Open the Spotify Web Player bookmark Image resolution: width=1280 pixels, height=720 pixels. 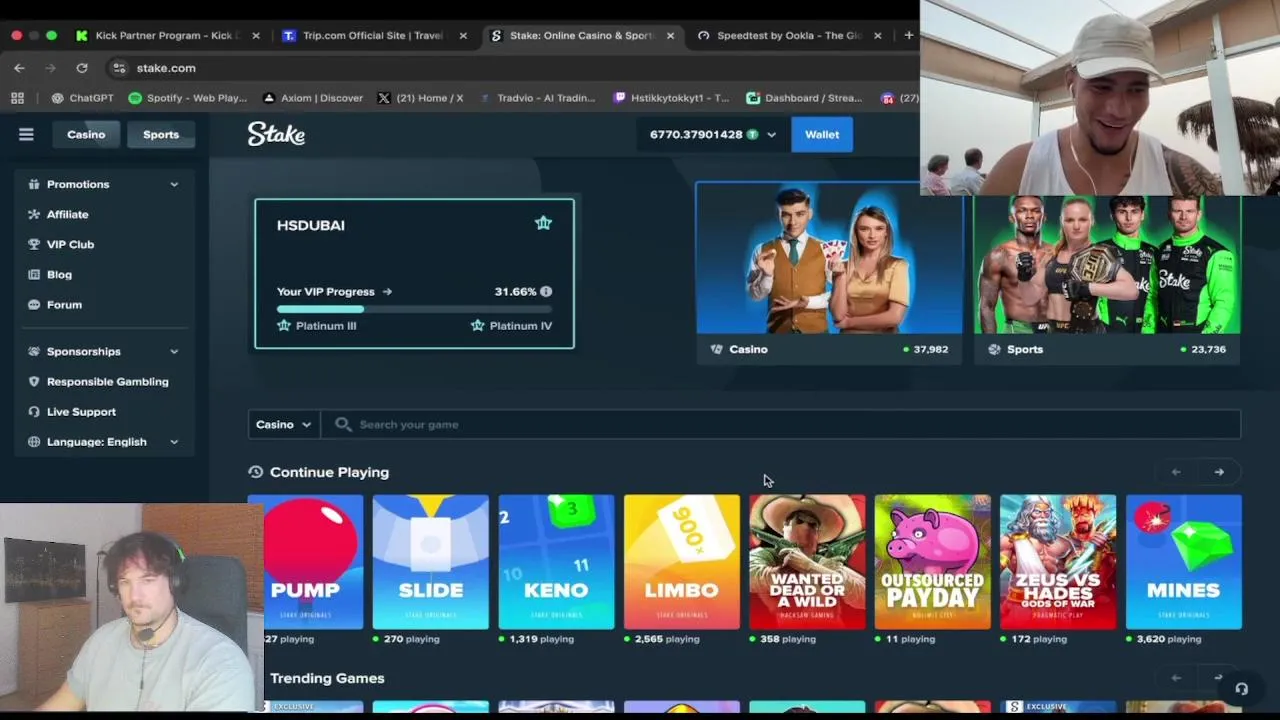[187, 98]
